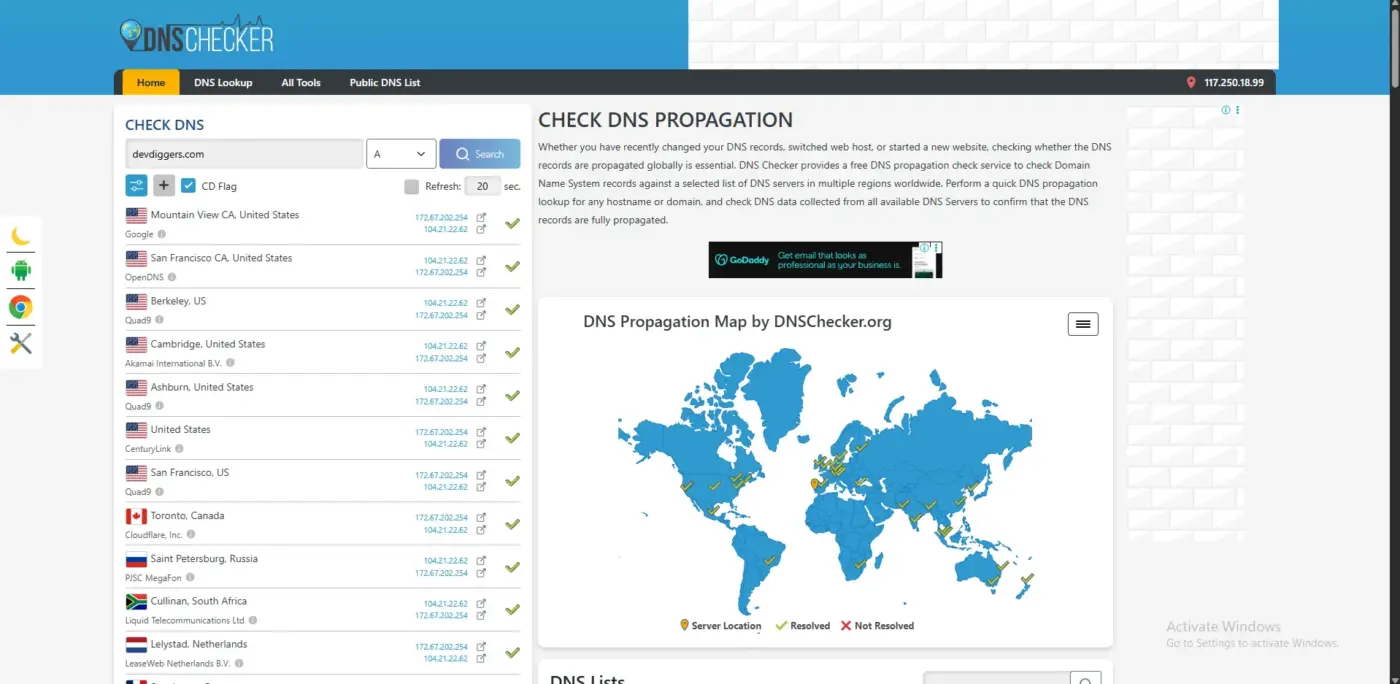
Task: Click the 'CHECK DNS PROPAGATION' heading
Action: 665,120
